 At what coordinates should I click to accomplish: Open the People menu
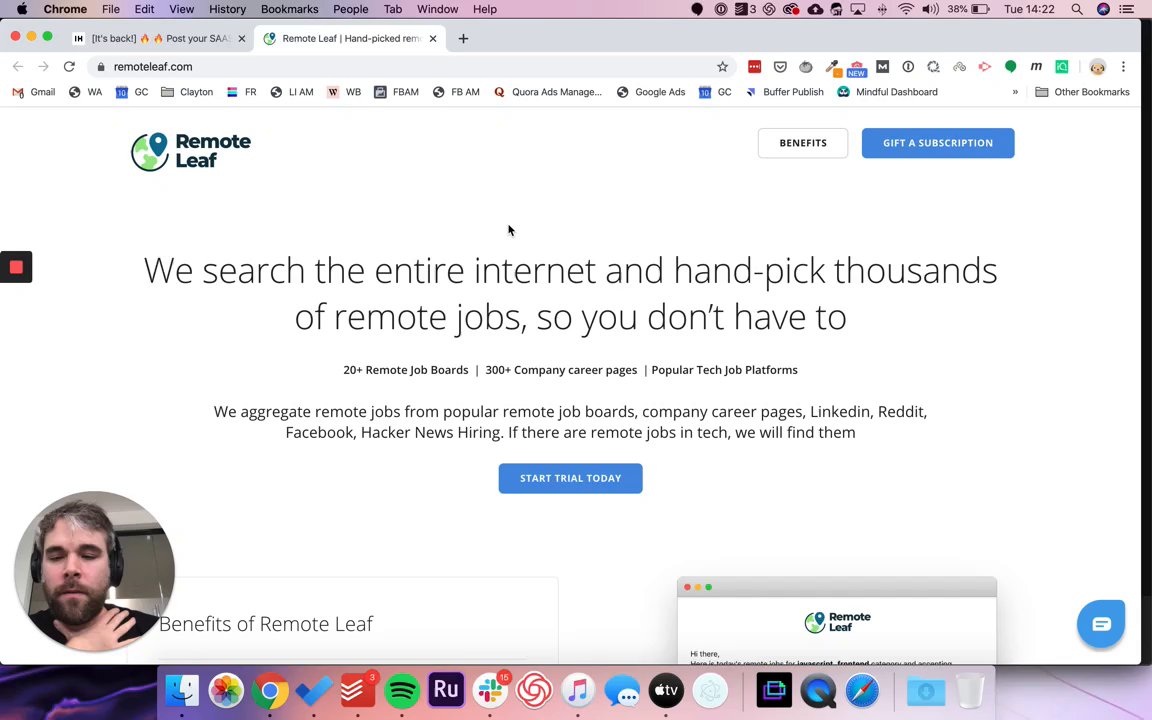coord(350,10)
